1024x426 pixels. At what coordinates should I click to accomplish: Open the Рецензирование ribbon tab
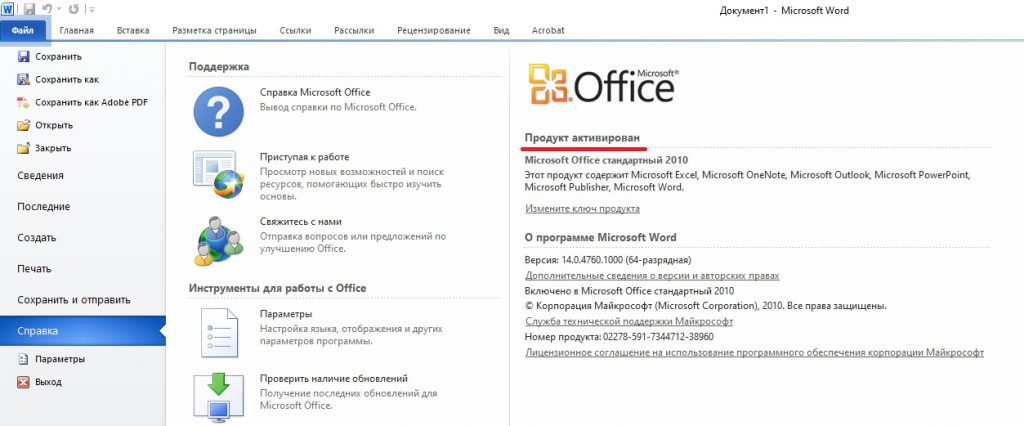pos(434,31)
